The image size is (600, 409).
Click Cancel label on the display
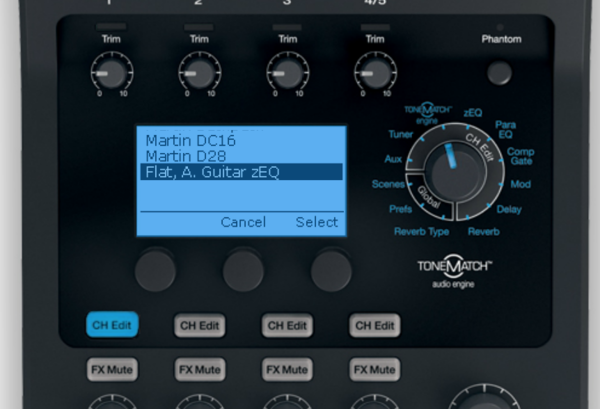click(243, 222)
